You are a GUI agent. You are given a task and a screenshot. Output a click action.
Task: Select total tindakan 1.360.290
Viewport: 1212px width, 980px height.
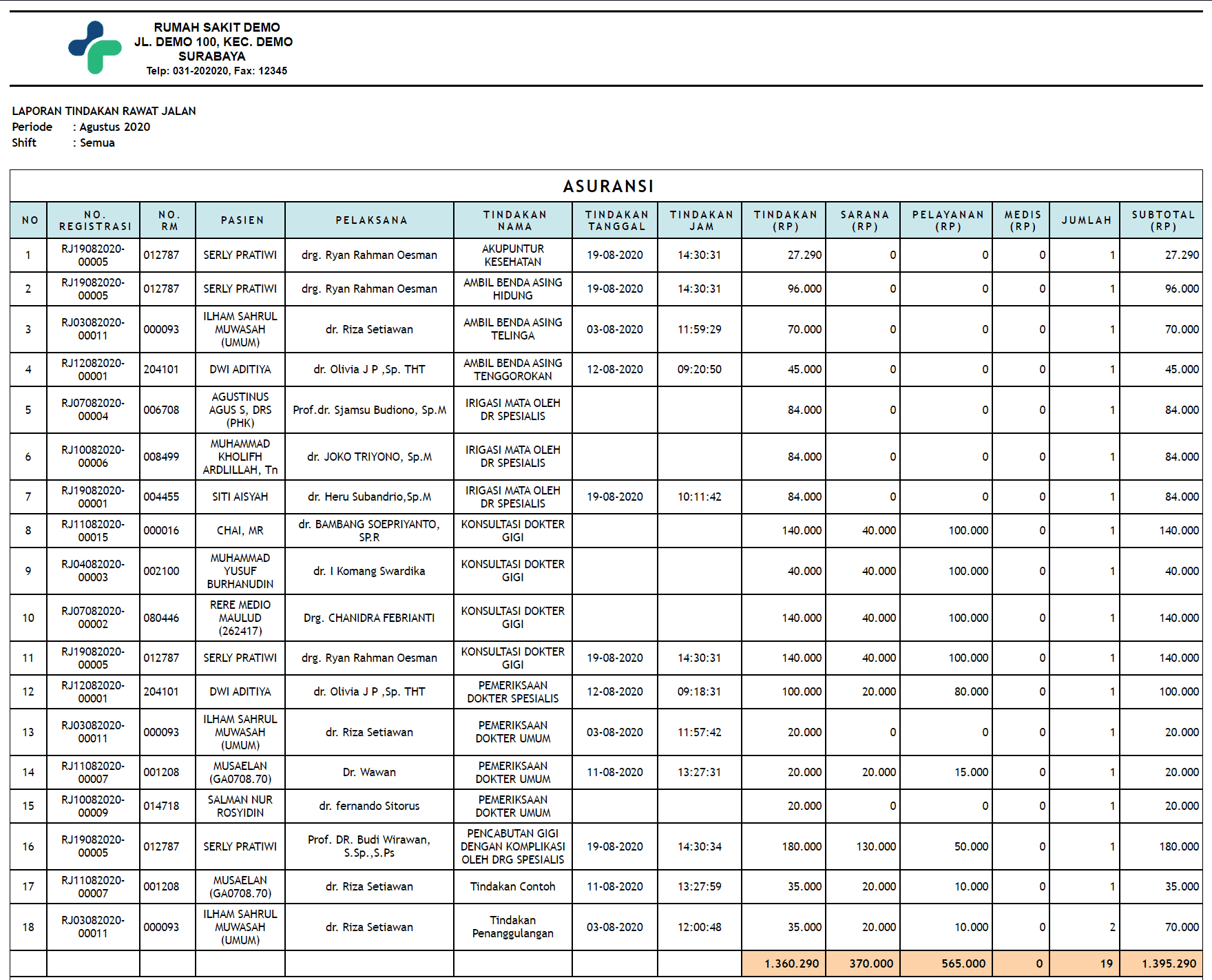[x=792, y=963]
